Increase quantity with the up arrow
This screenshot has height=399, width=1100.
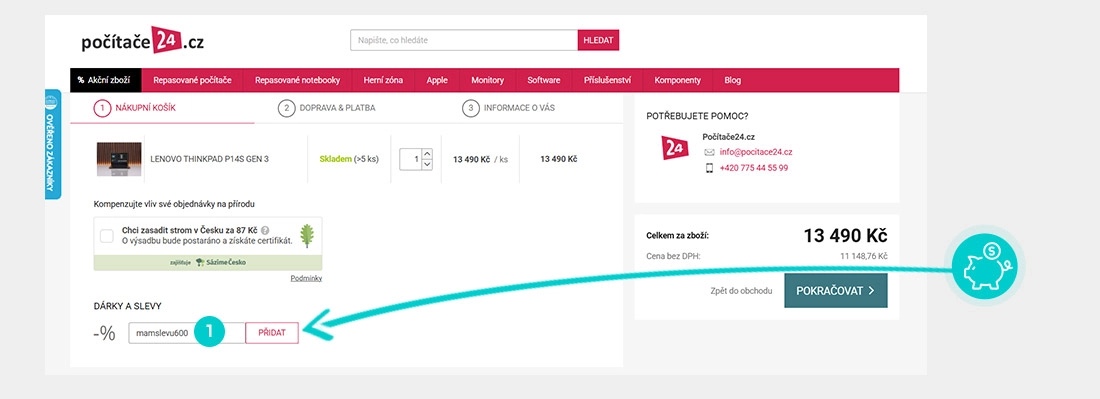pyautogui.click(x=428, y=154)
